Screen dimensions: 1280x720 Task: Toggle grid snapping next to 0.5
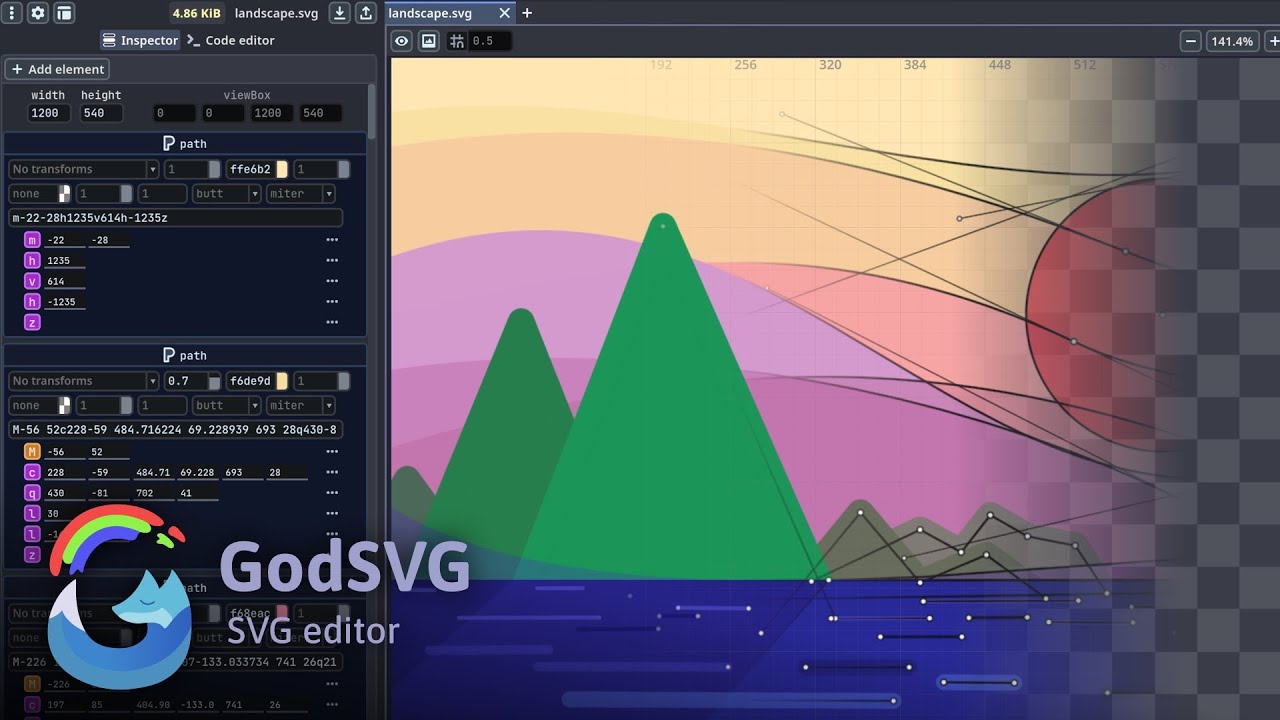pyautogui.click(x=457, y=41)
